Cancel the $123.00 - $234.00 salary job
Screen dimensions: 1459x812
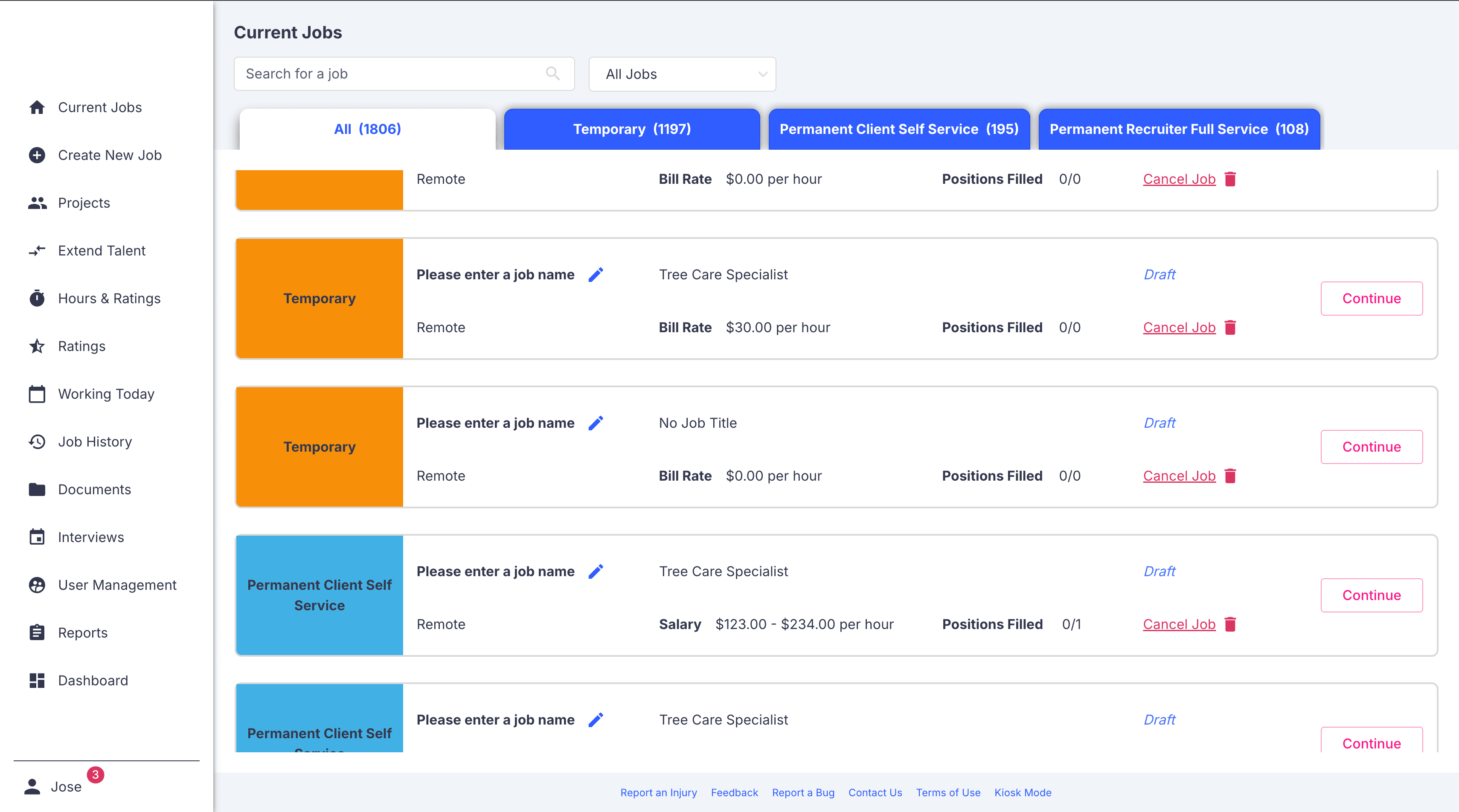tap(1179, 624)
